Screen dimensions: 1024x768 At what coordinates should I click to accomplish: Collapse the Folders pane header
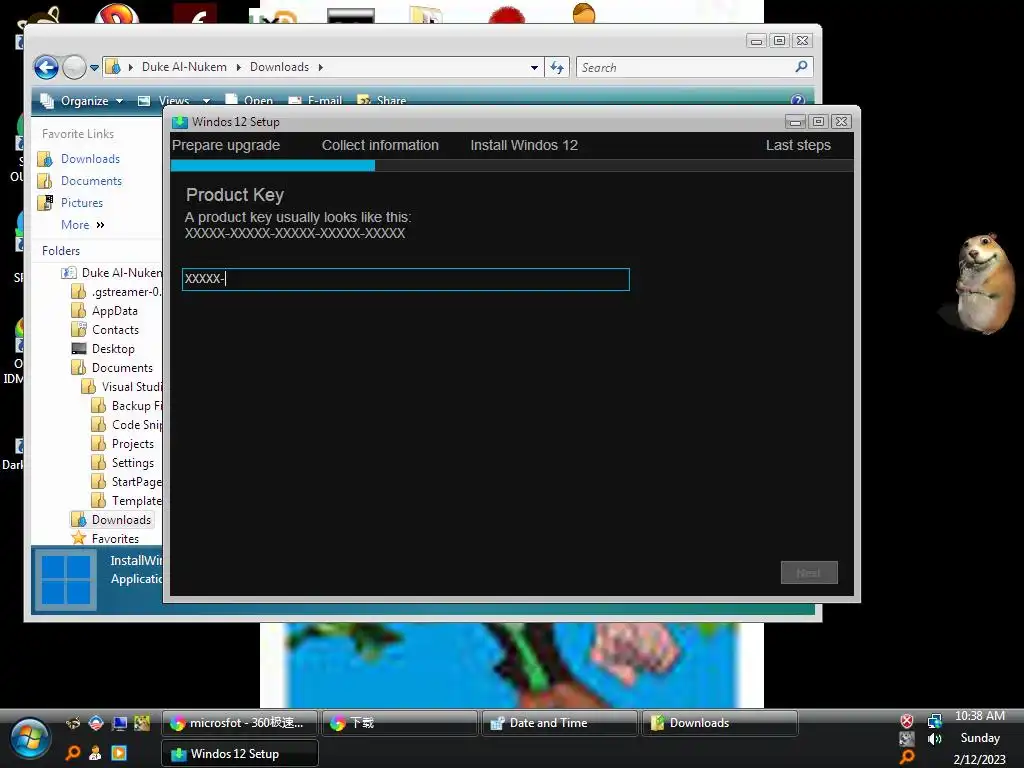click(x=61, y=251)
